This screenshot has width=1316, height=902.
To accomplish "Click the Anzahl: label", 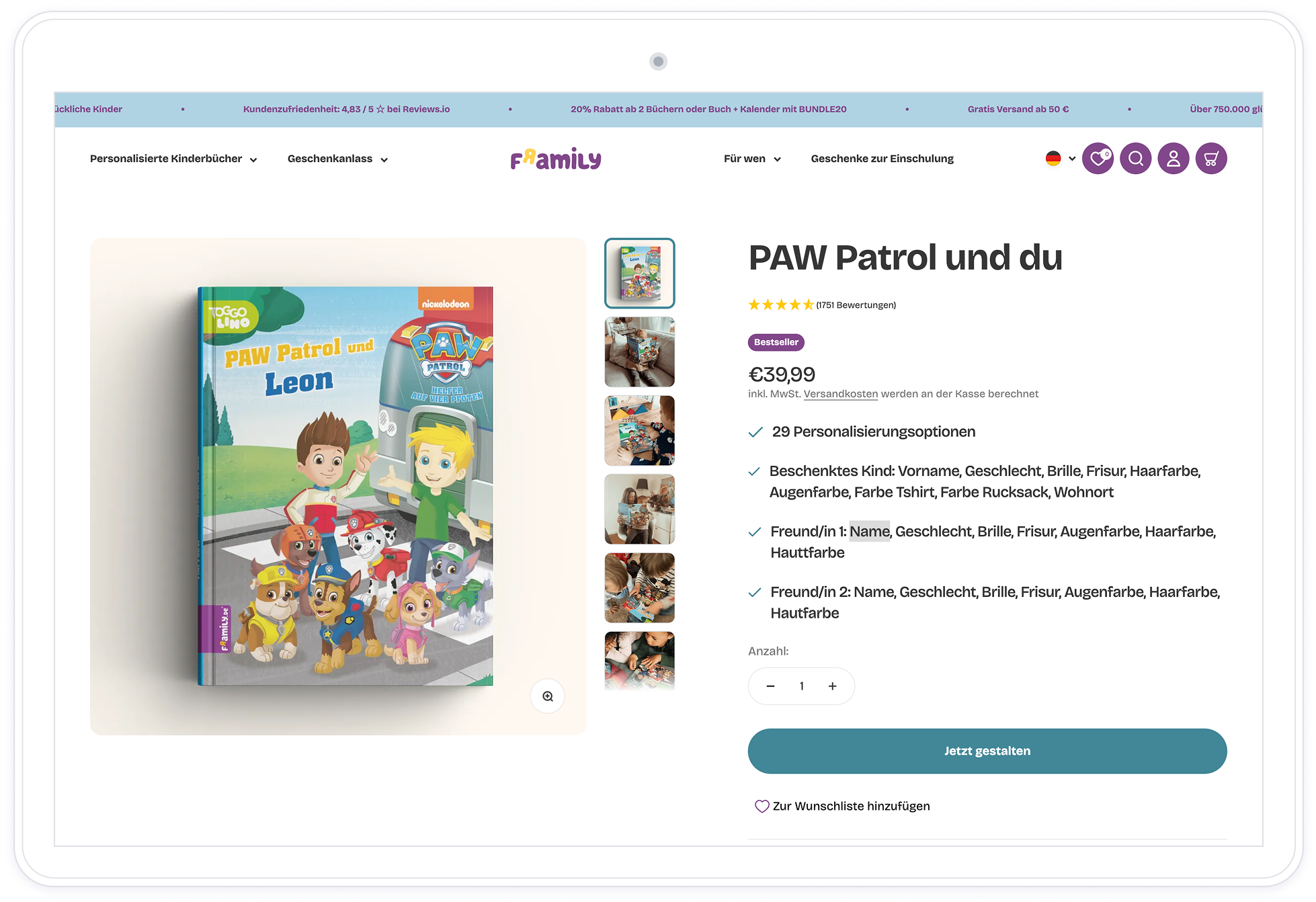I will point(768,651).
